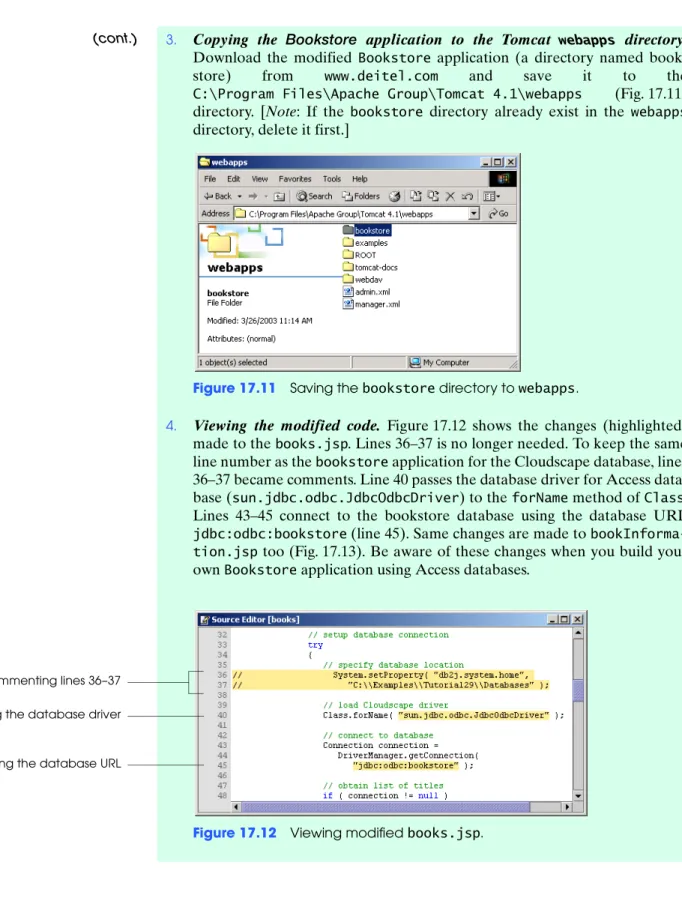Screen dimensions: 682x904
Task: Expand the address bar dropdown arrow
Action: [x=474, y=214]
